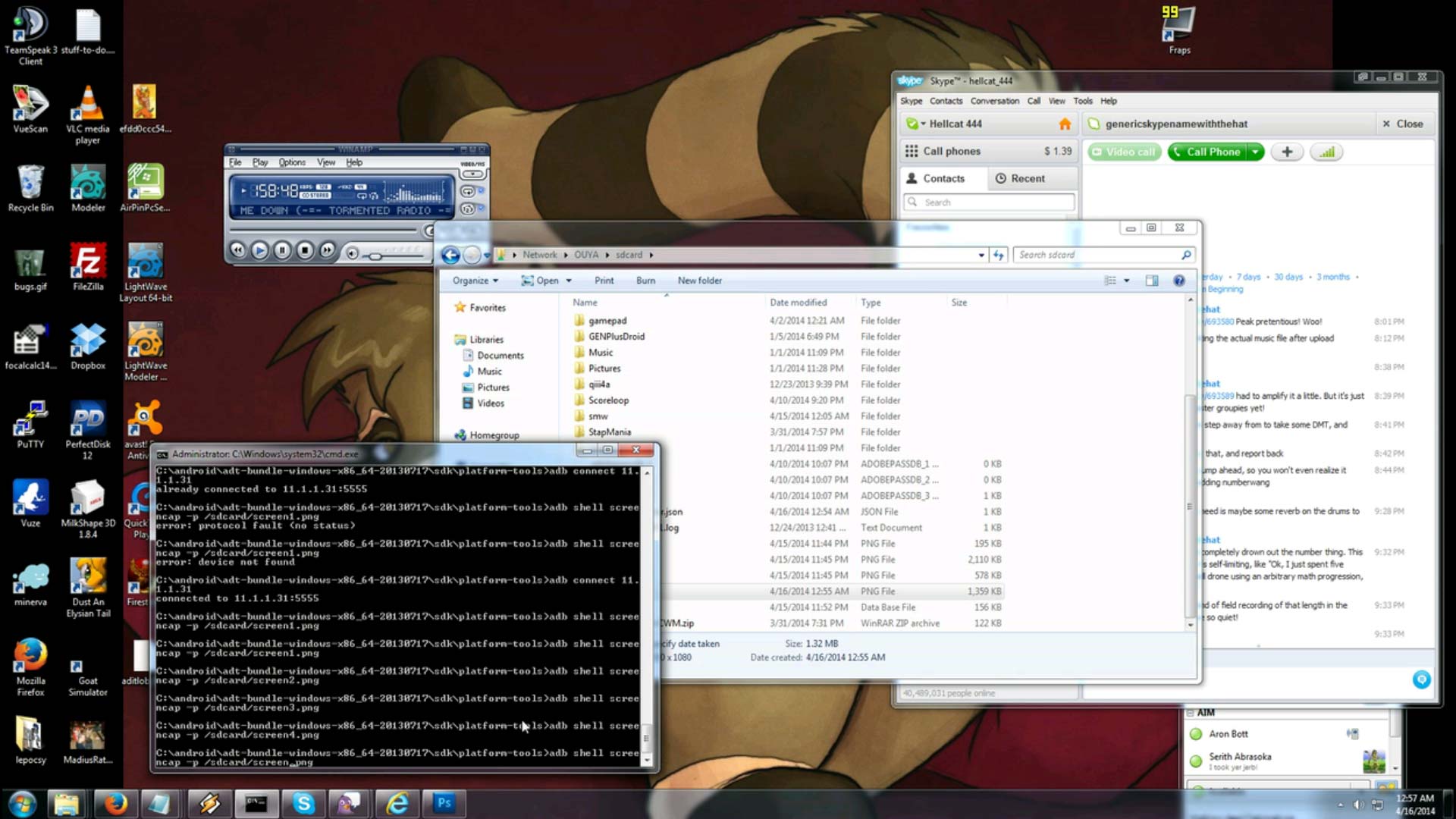
Task: Open Explorer recent locations dropdown
Action: pyautogui.click(x=486, y=256)
